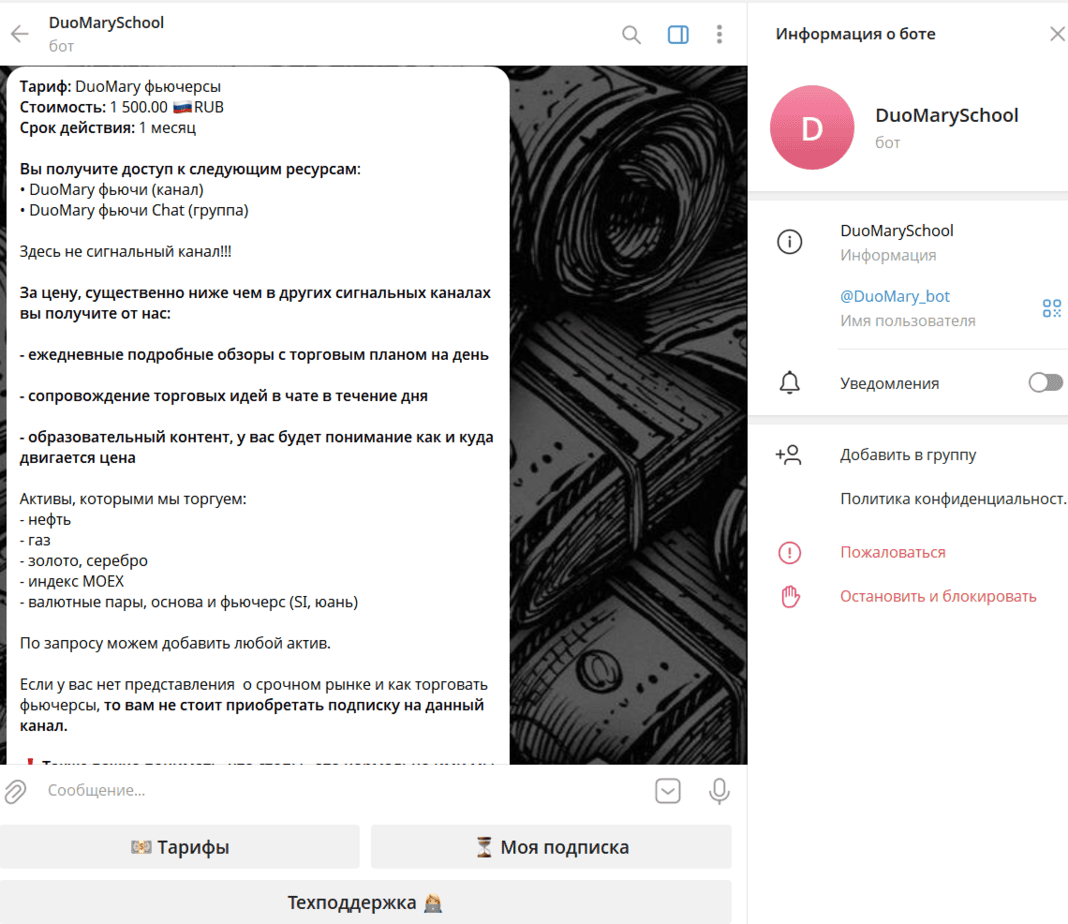Click Пожаловаться to report the bot
Viewport: 1068px width, 924px height.
(892, 552)
